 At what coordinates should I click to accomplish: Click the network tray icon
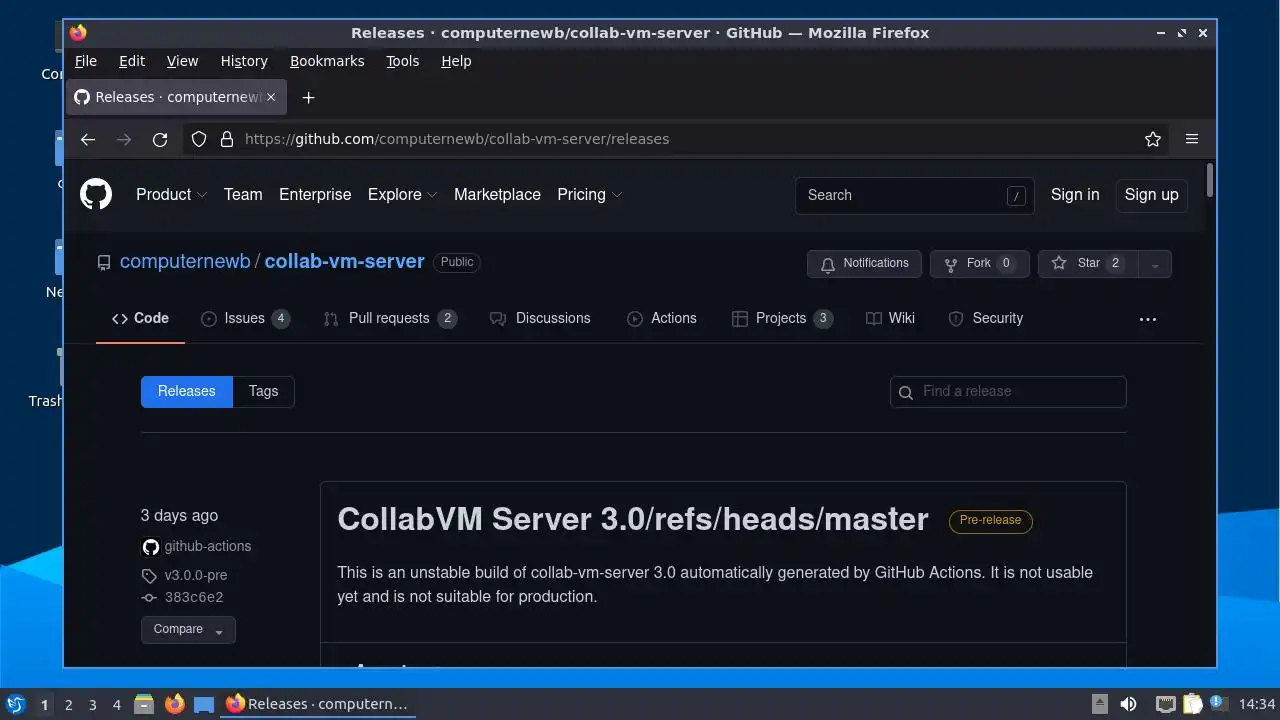(1166, 704)
